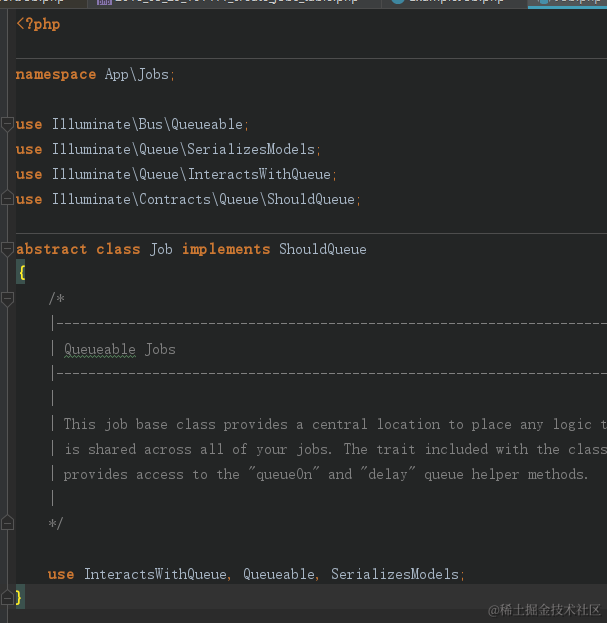Click App\Jobs in the namespace line
Viewport: 607px width, 623px height.
(x=137, y=74)
